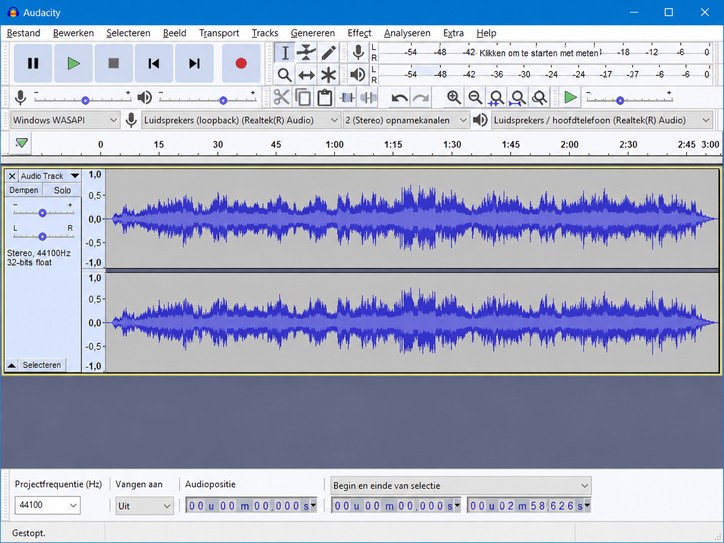Viewport: 724px width, 543px height.
Task: Click the track gain slider knob
Action: click(x=42, y=213)
